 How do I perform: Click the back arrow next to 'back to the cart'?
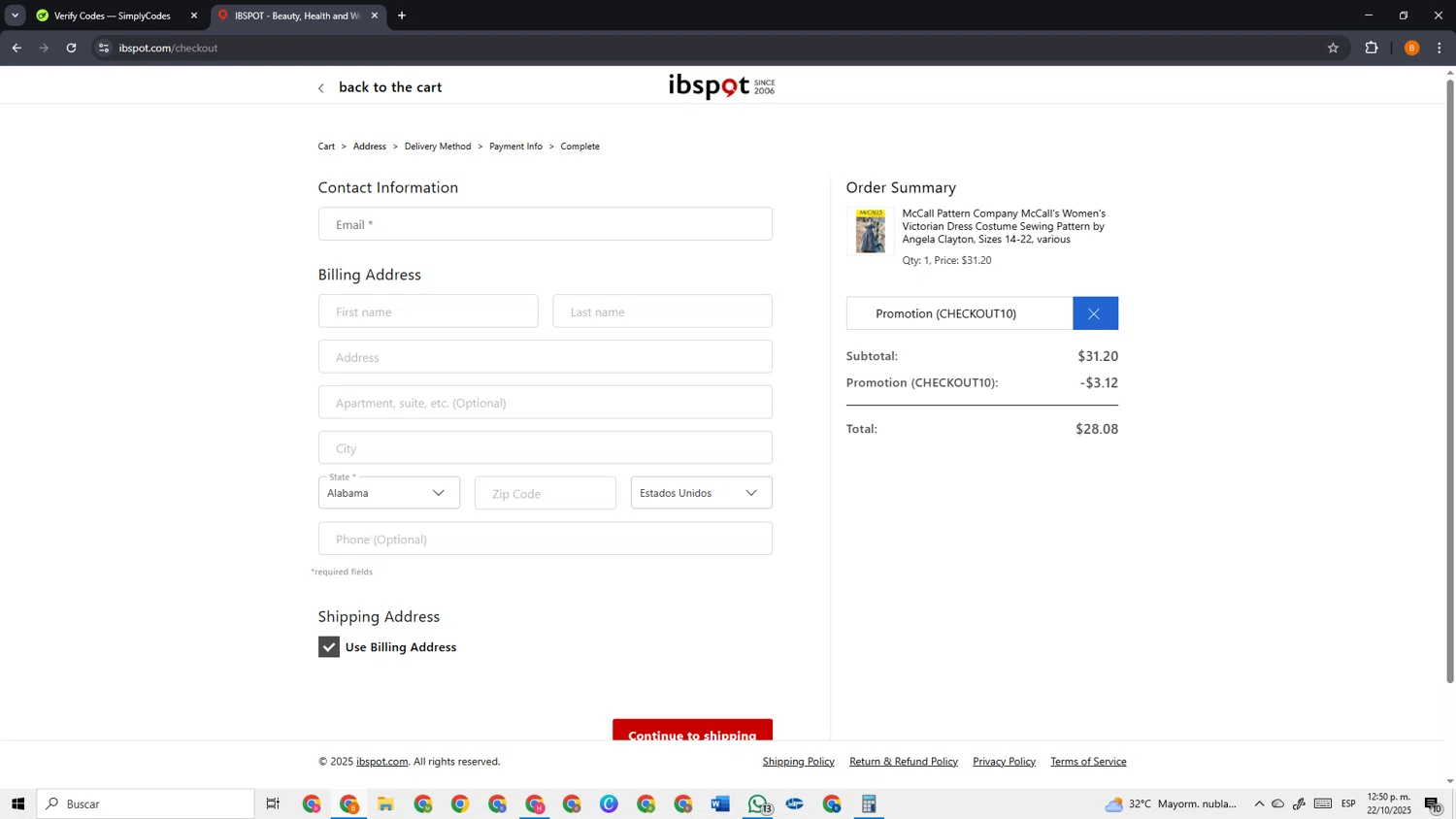[321, 88]
